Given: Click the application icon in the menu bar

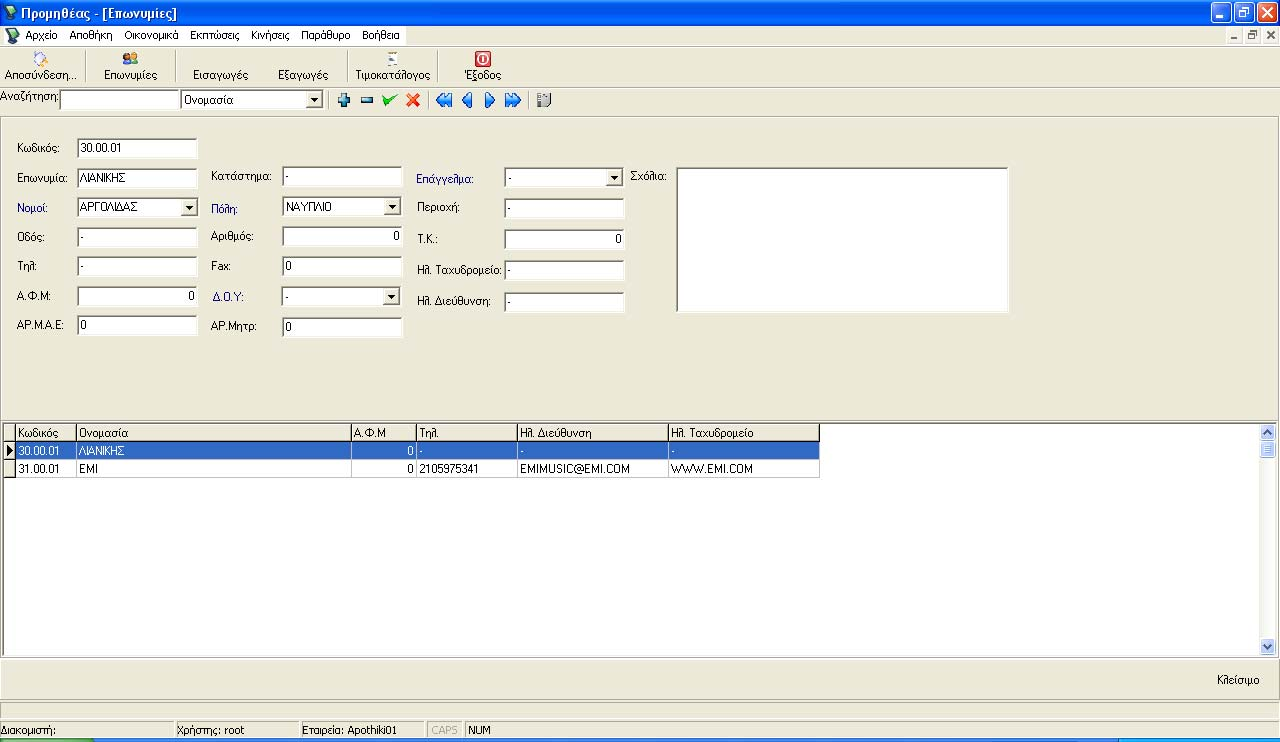Looking at the screenshot, I should click(12, 35).
